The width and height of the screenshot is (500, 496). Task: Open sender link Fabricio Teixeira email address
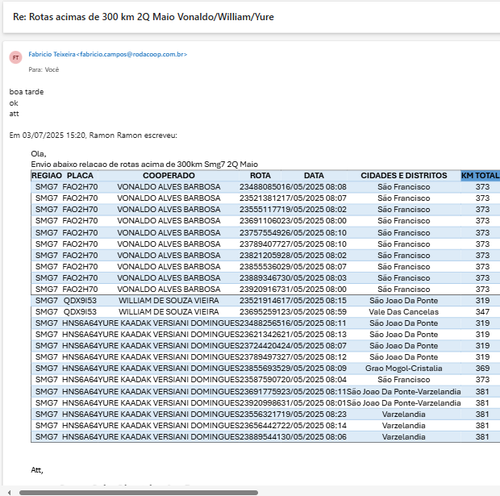pos(108,54)
